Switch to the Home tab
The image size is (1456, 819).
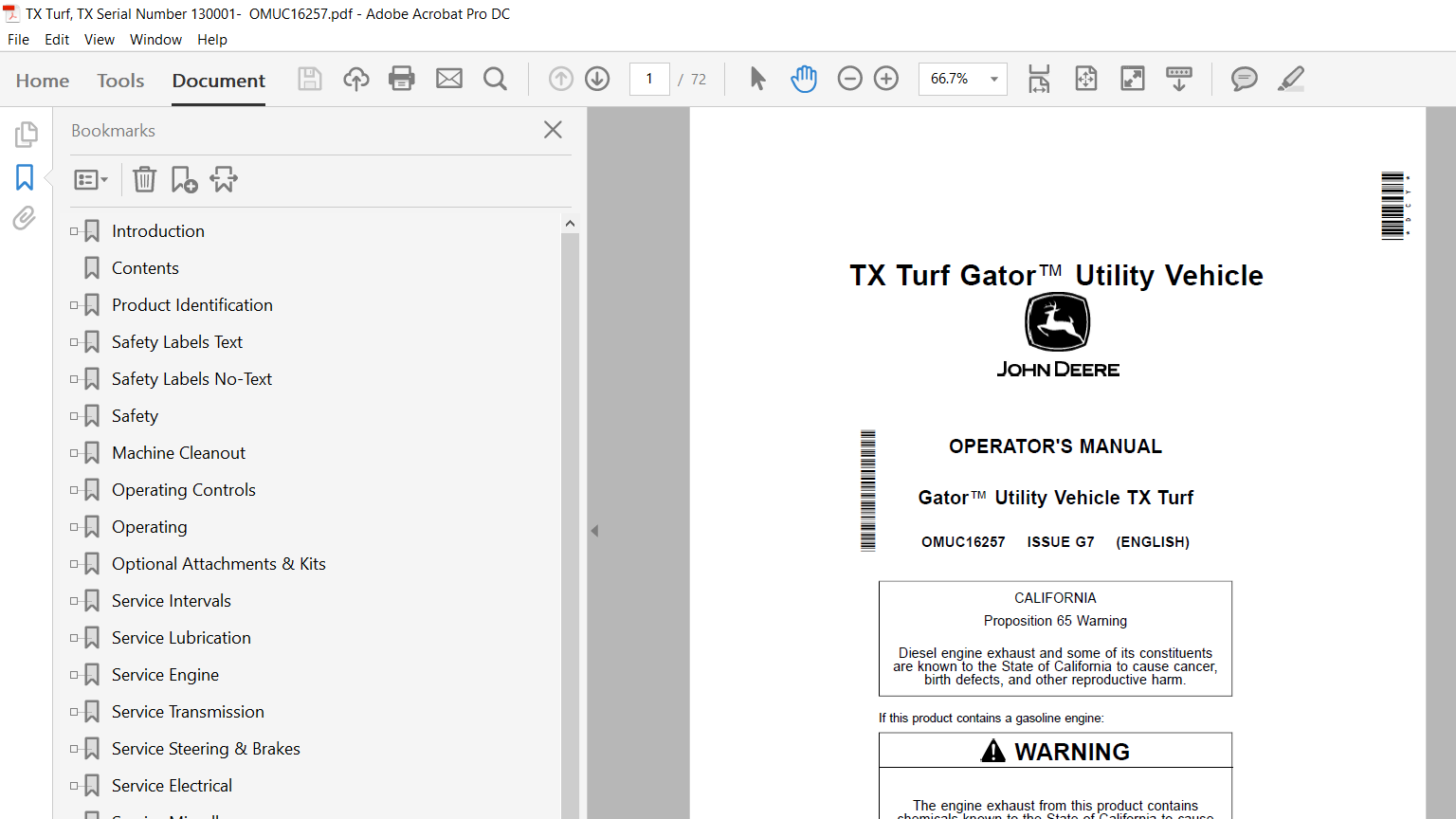(x=43, y=81)
